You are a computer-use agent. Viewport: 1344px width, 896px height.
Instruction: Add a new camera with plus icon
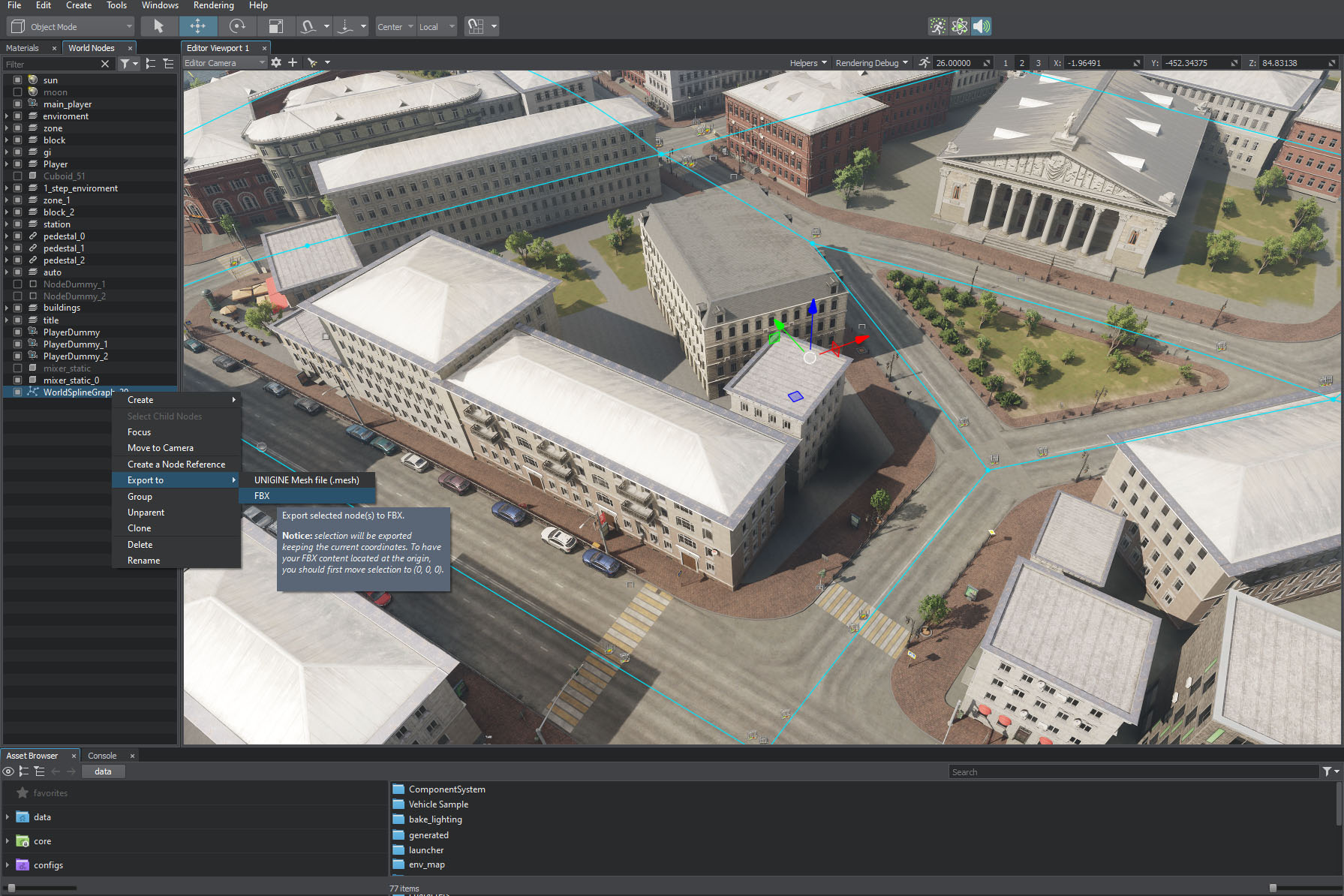[x=293, y=63]
